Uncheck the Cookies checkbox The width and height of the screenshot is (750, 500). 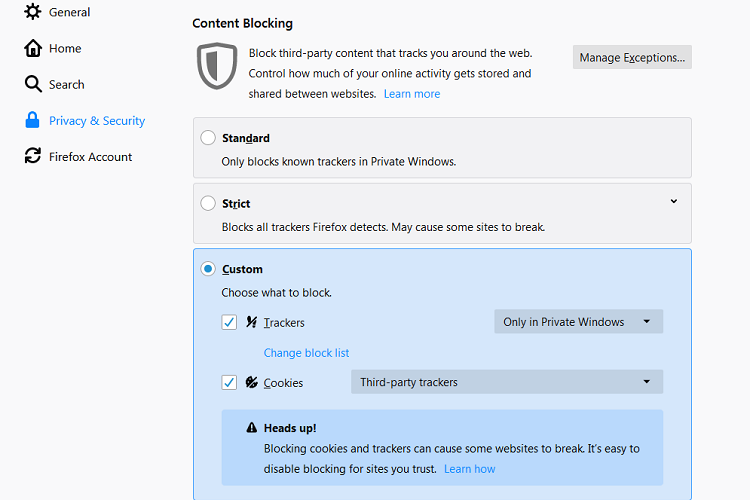click(x=229, y=382)
